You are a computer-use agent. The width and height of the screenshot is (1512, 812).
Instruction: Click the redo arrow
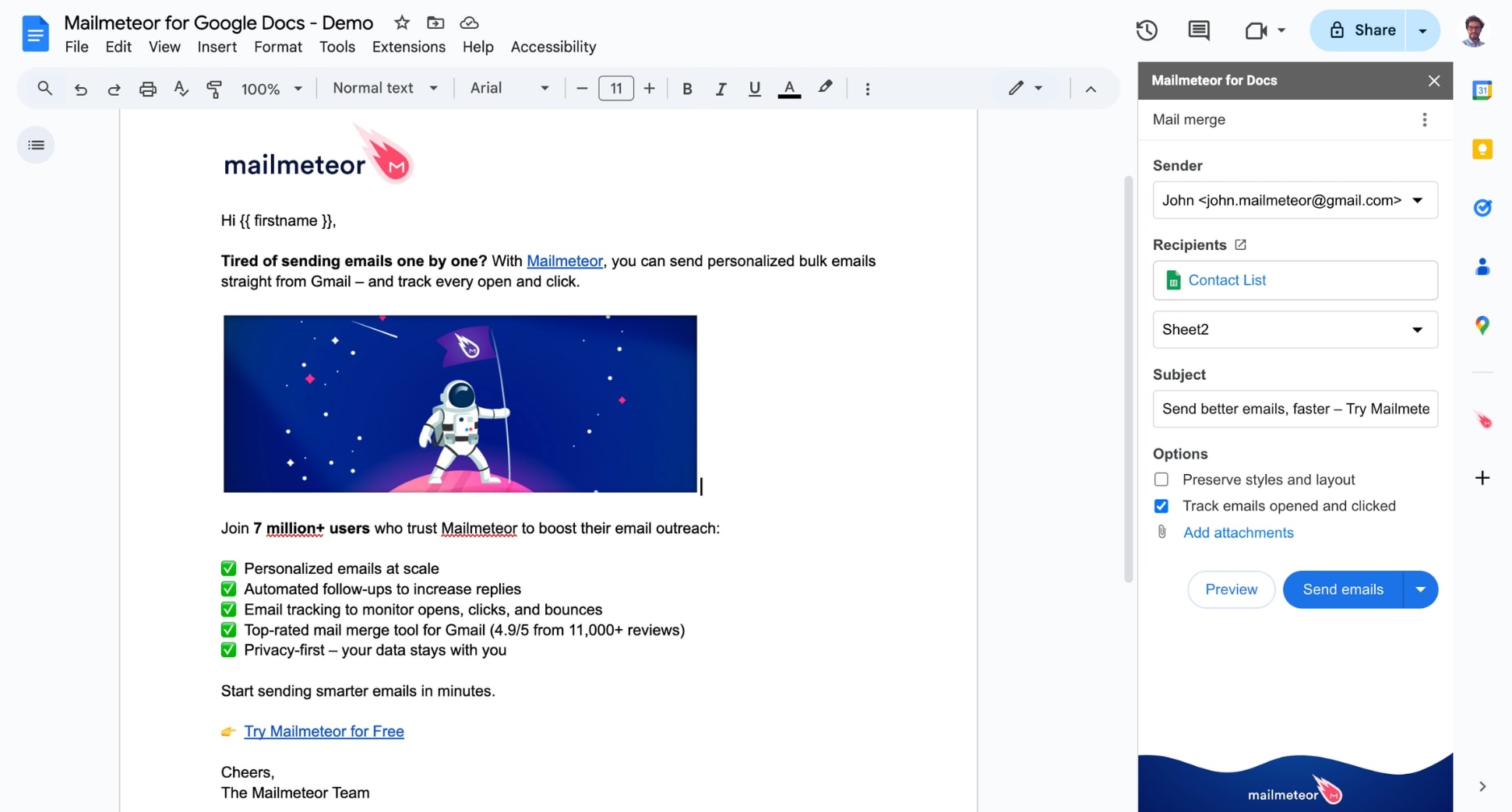tap(114, 89)
